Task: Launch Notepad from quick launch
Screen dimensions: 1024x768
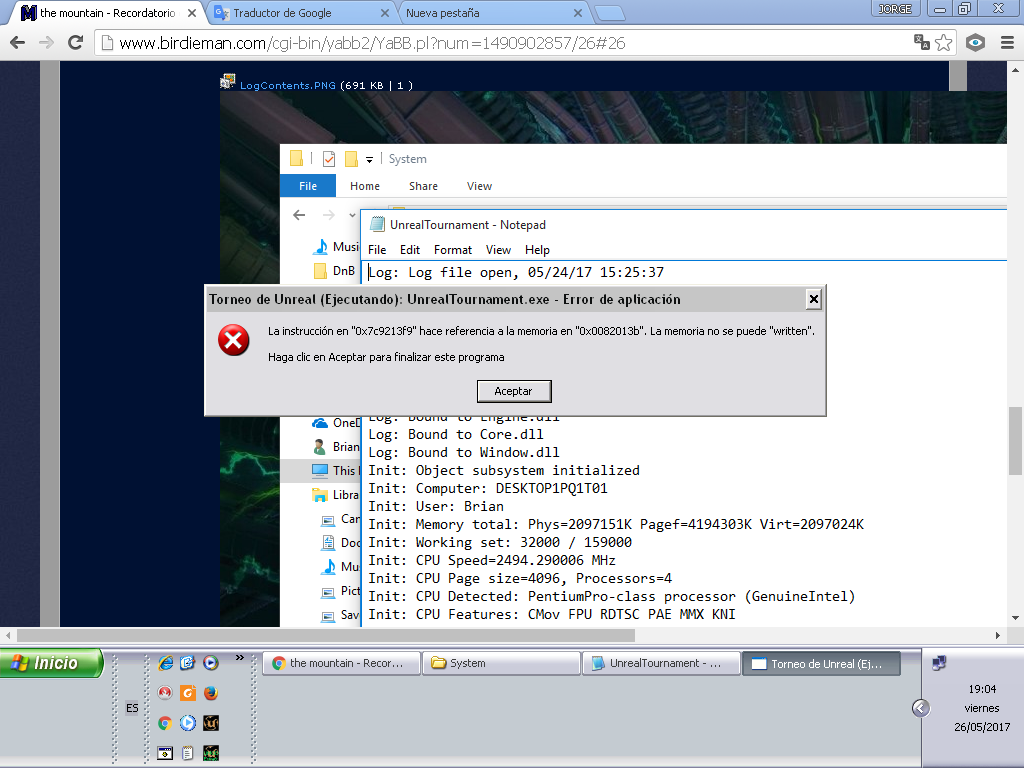Action: [187, 753]
